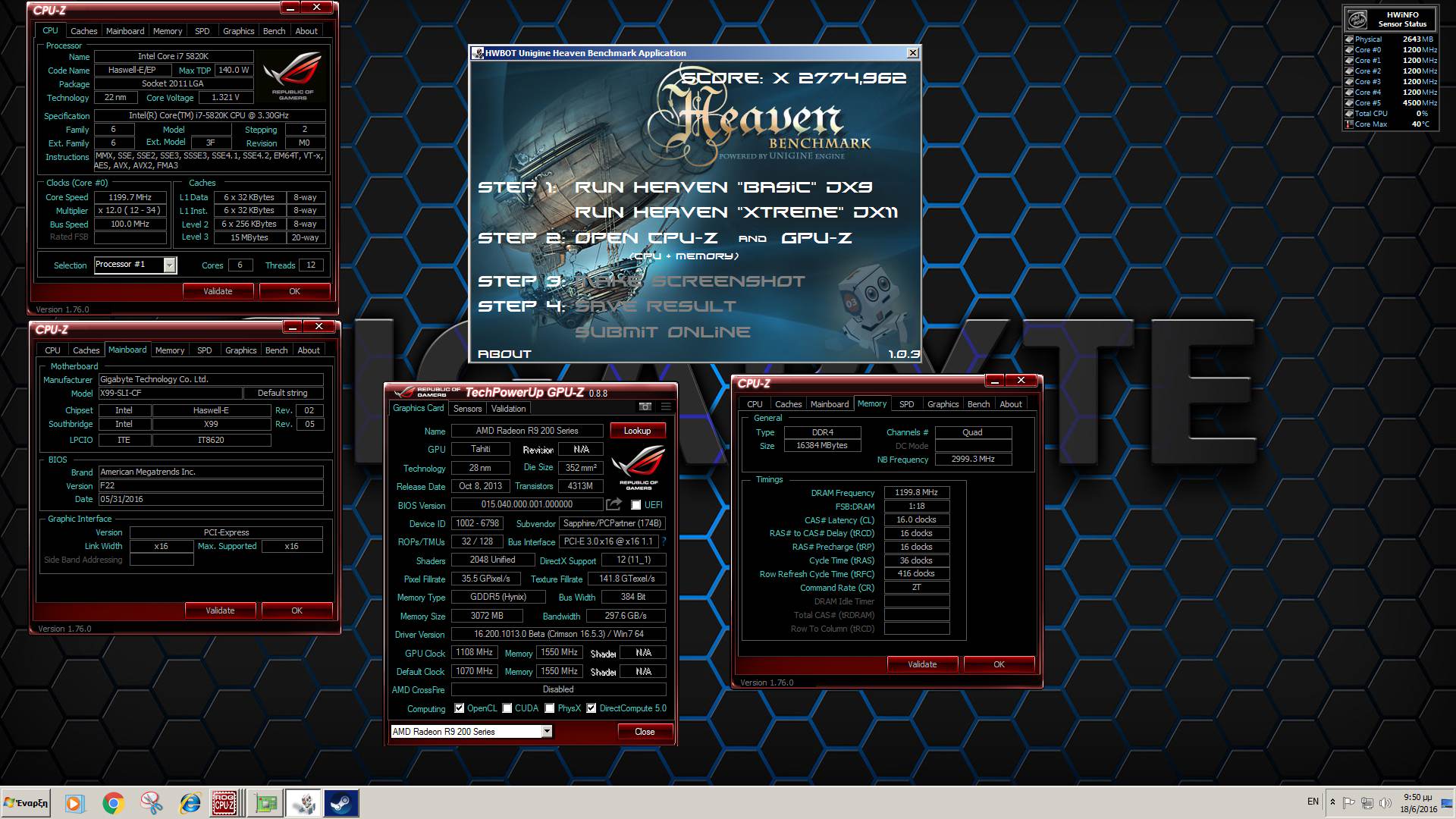The height and width of the screenshot is (819, 1456).
Task: Click the Start (Έναρξη) button
Action: pyautogui.click(x=27, y=803)
